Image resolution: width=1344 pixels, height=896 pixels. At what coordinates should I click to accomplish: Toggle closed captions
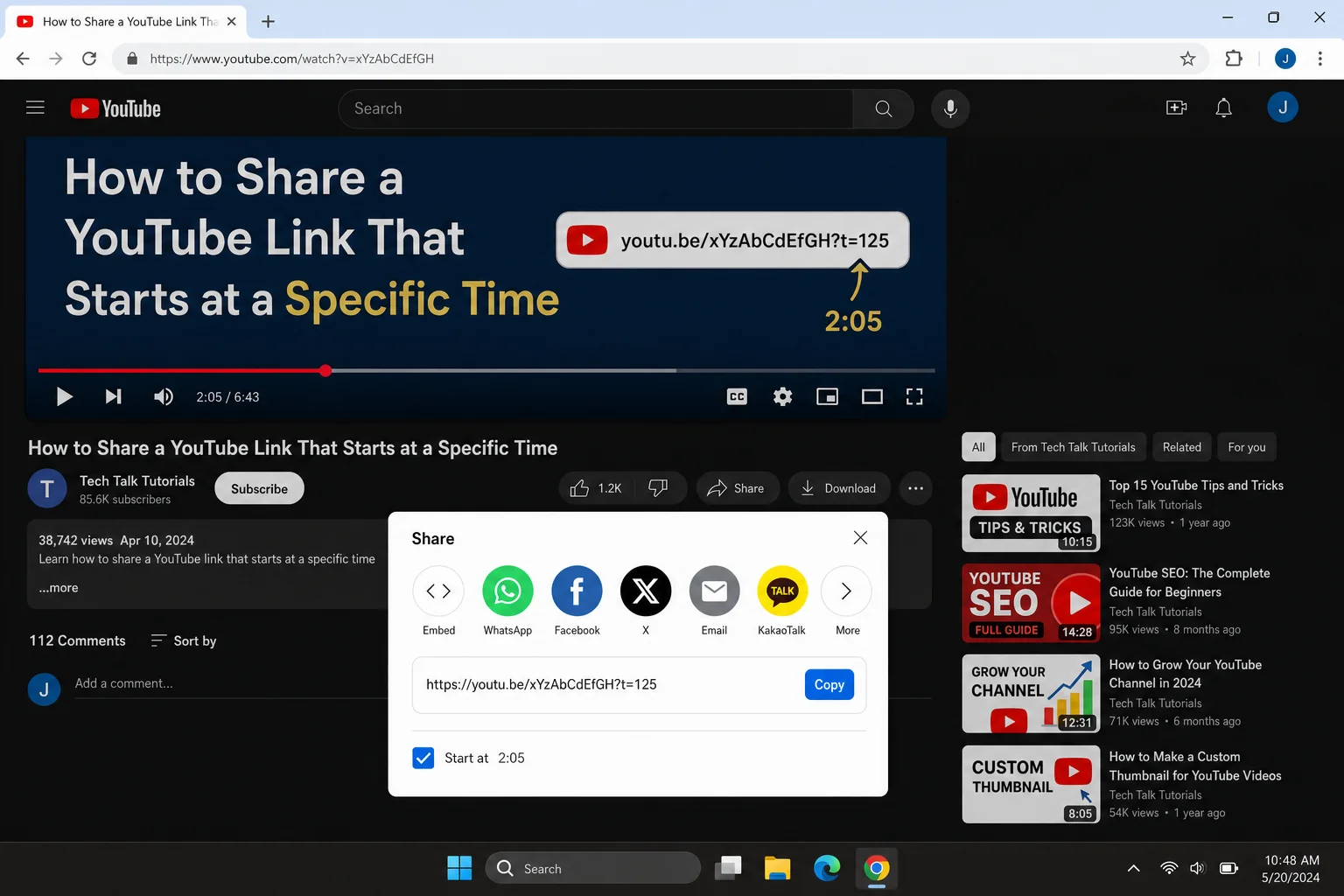[x=737, y=396]
